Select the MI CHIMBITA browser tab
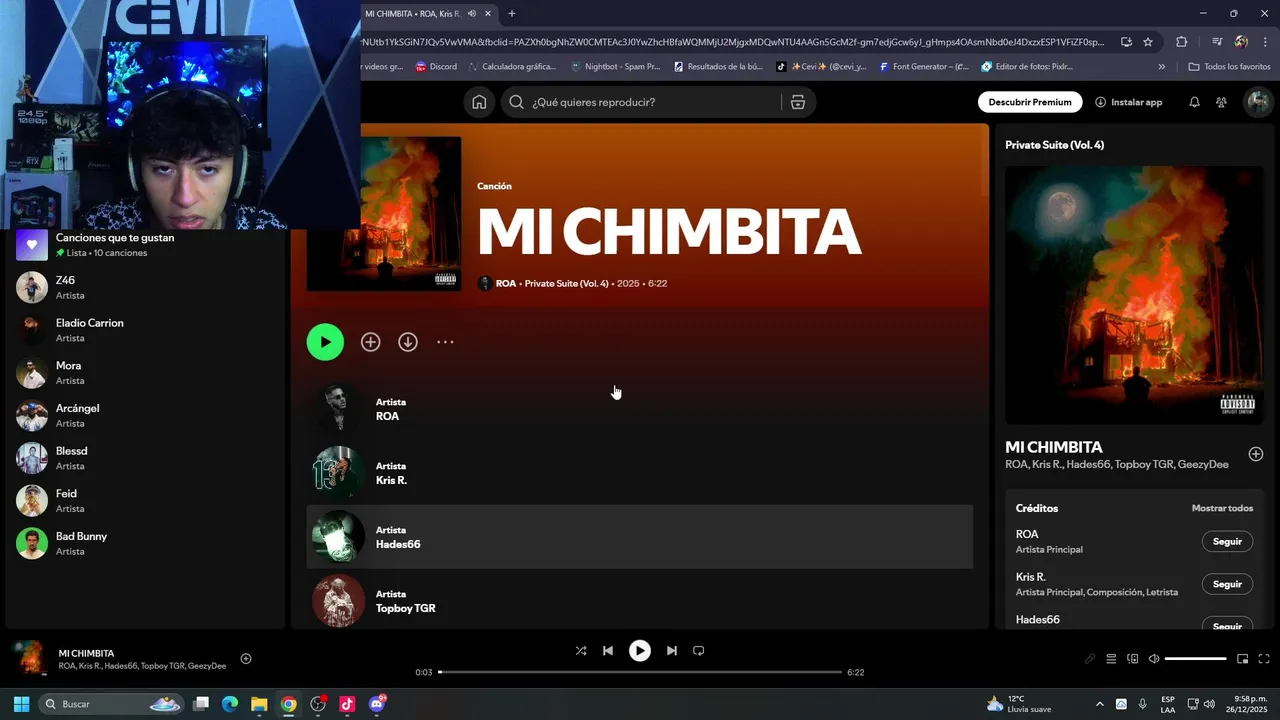 (x=427, y=14)
